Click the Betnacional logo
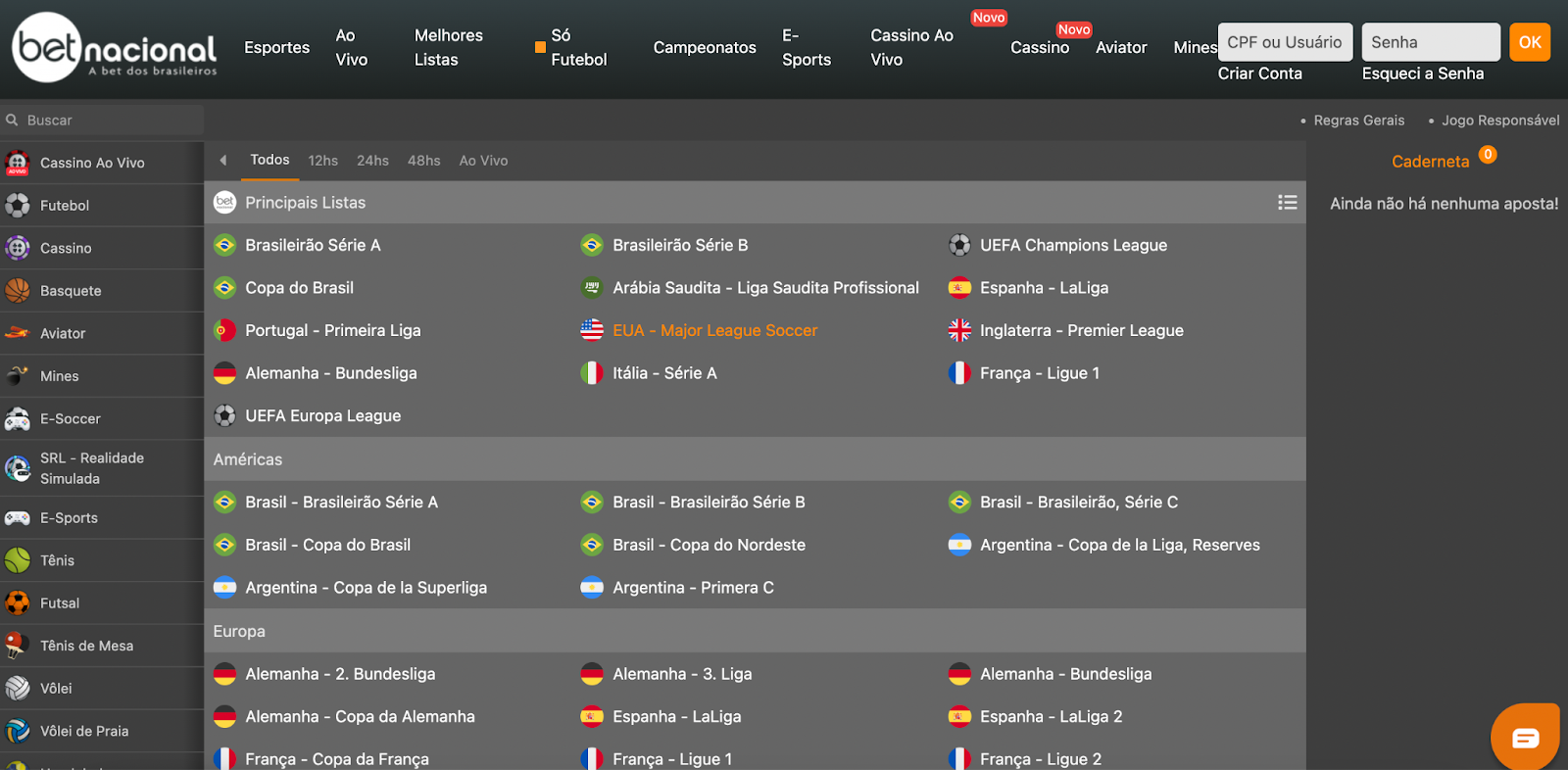Viewport: 1568px width, 770px height. click(x=115, y=47)
